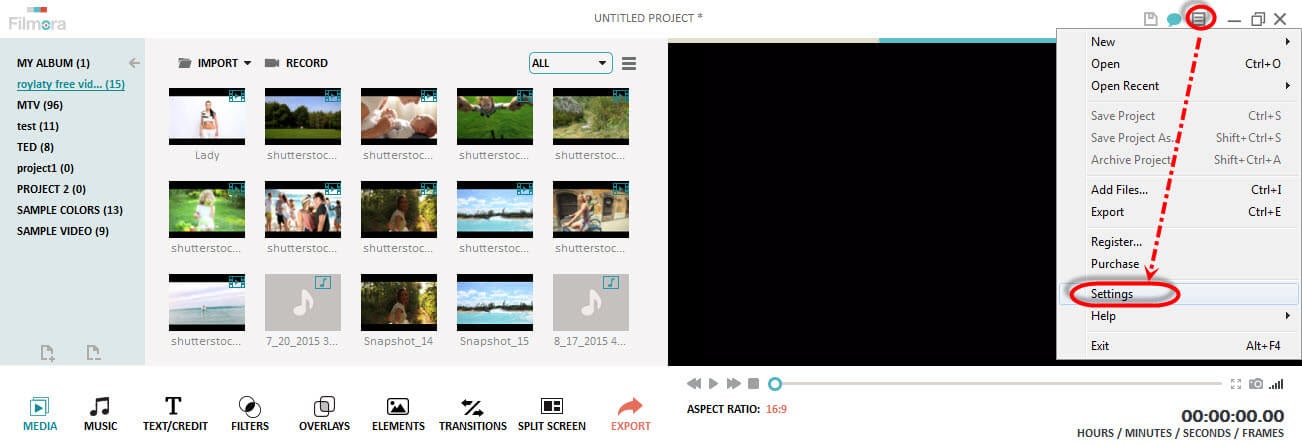Click the delete album icon

[x=93, y=352]
